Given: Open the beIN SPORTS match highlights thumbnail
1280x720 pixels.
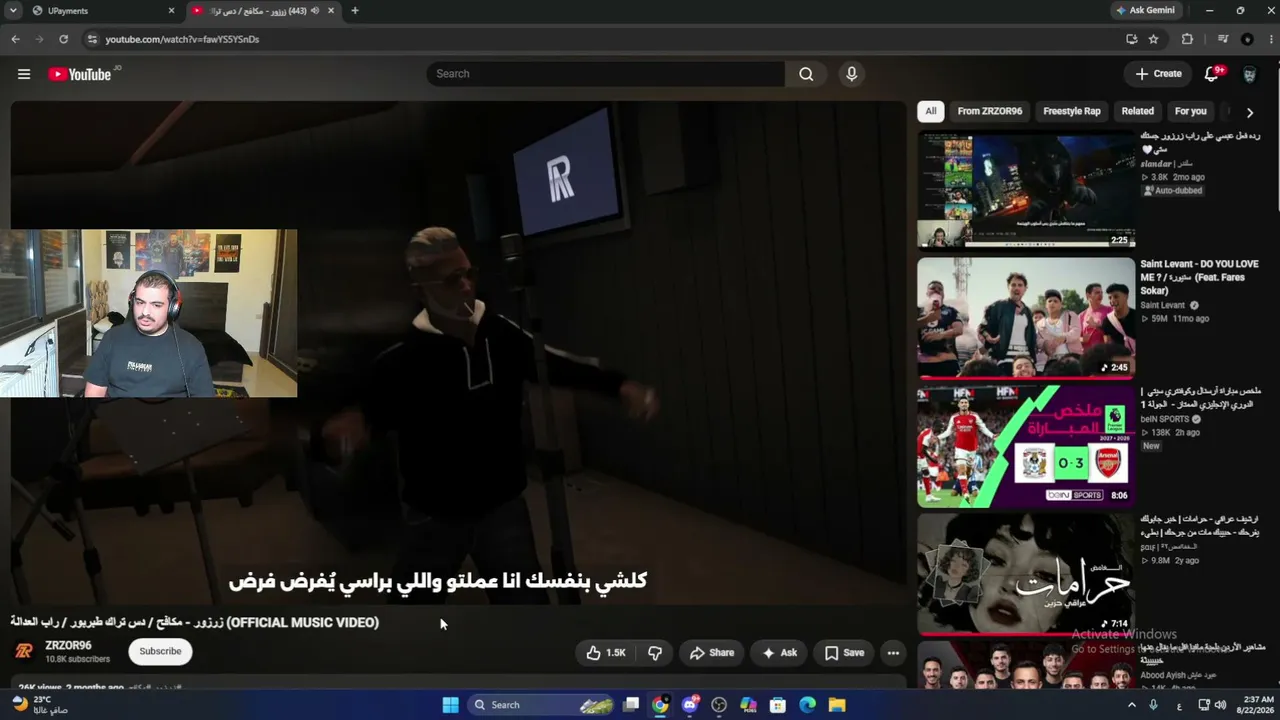Looking at the screenshot, I should (x=1026, y=446).
